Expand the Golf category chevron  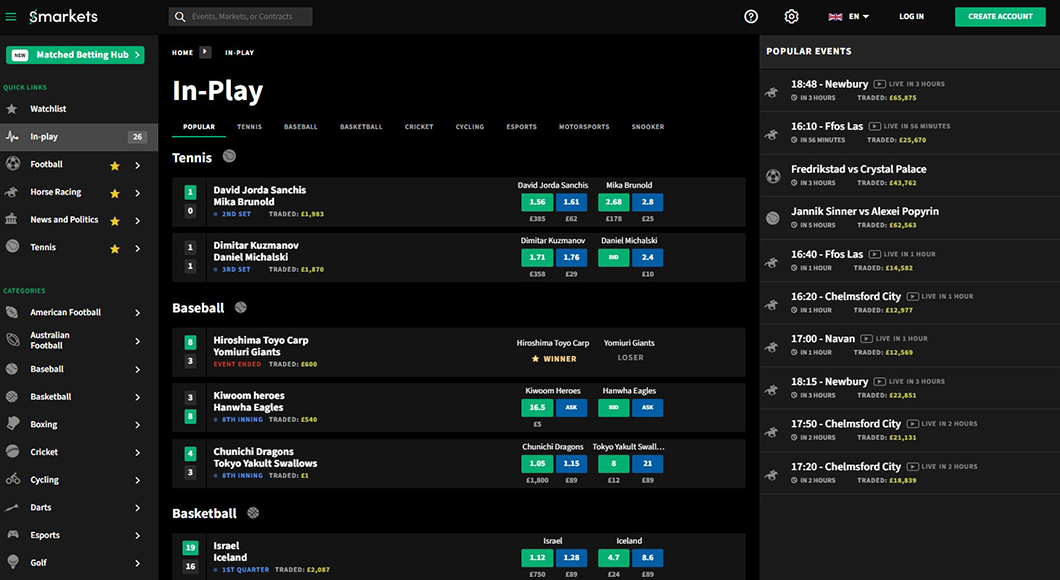click(x=138, y=563)
